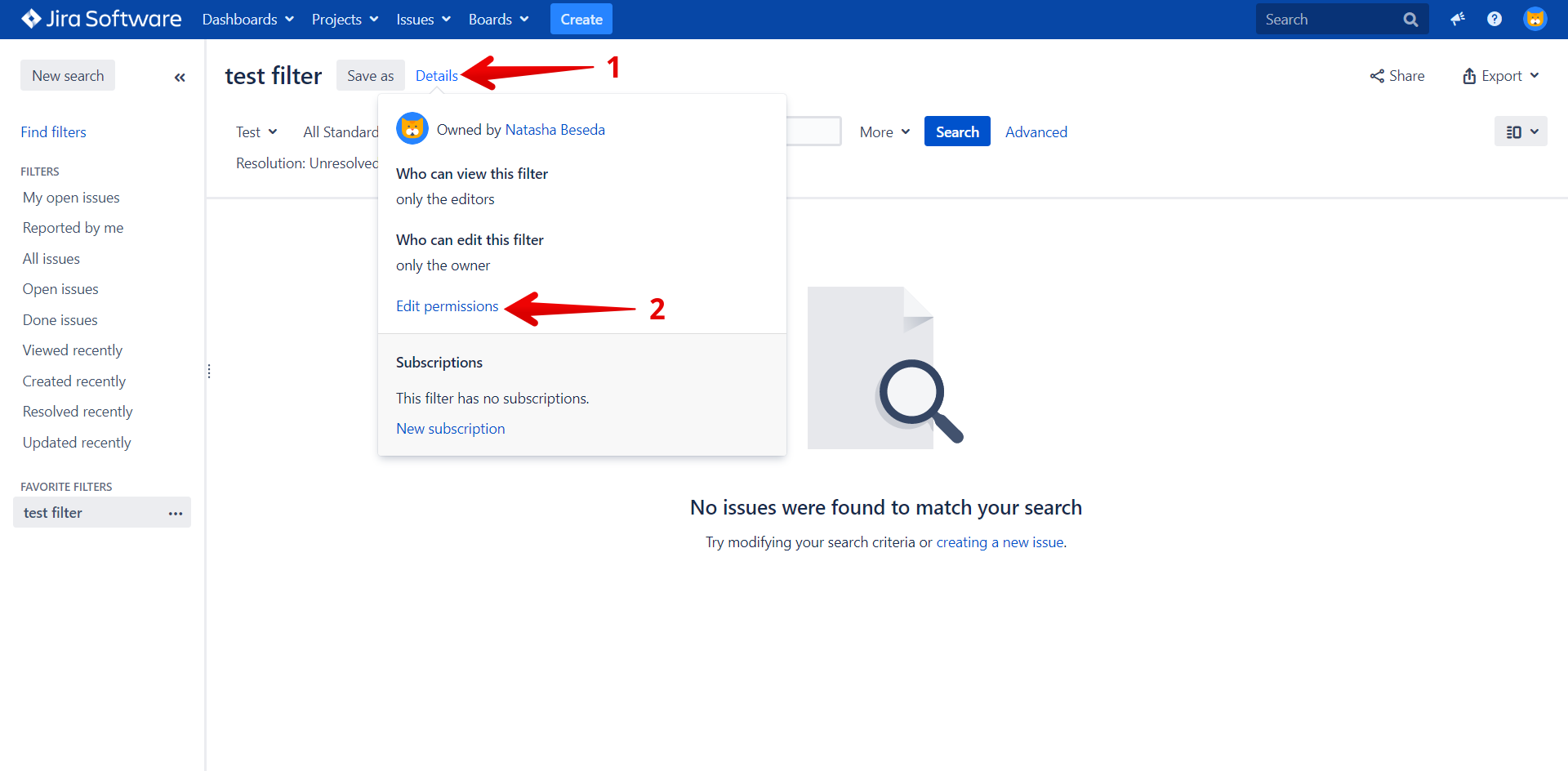Open the ellipsis menu for test filter
This screenshot has height=771, width=1568.
click(x=176, y=513)
